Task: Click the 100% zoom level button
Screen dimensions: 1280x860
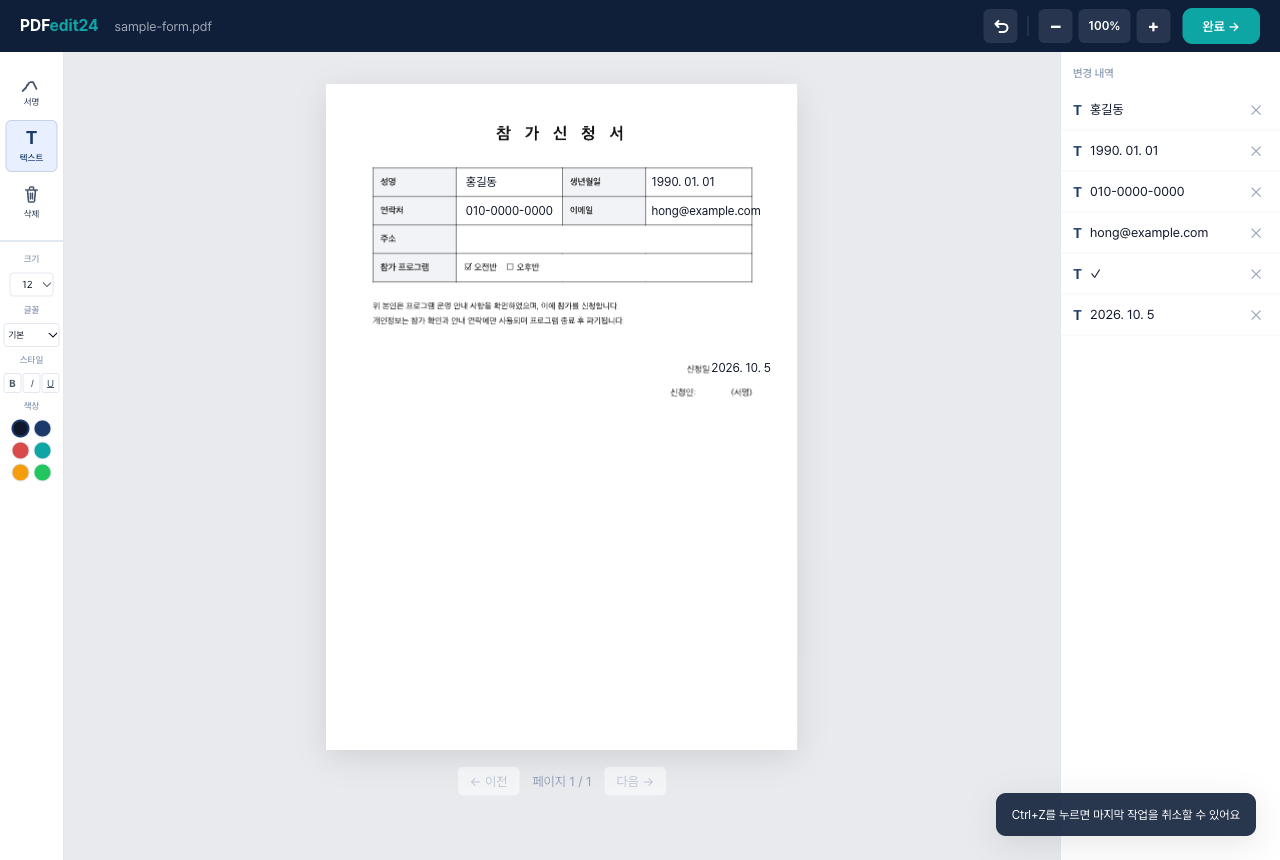Action: tap(1104, 26)
